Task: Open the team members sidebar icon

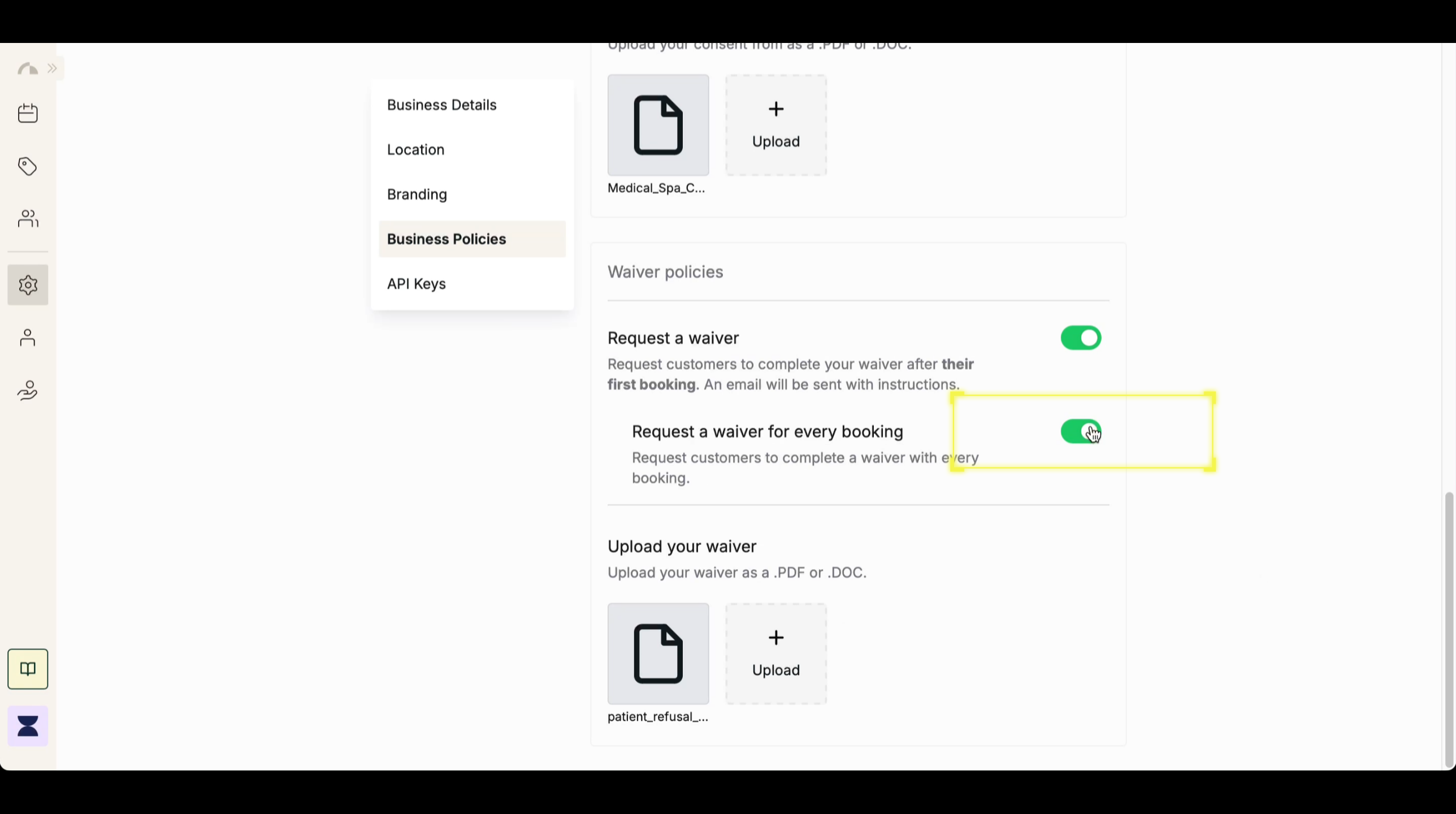Action: click(x=28, y=218)
